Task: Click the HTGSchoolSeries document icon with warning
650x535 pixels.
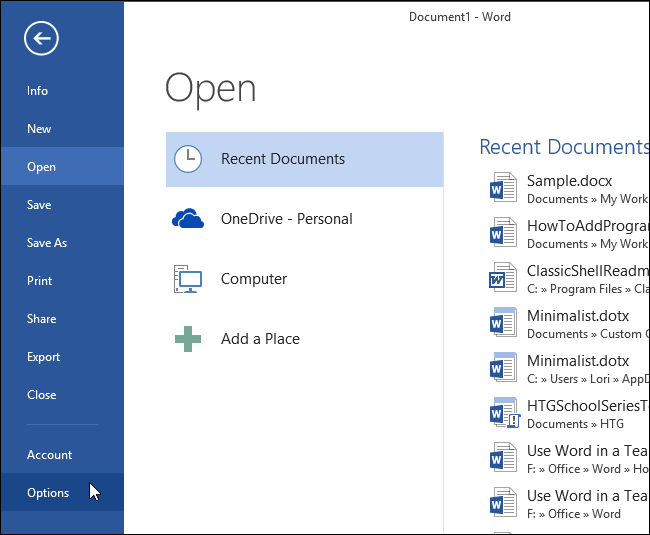Action: (x=504, y=413)
